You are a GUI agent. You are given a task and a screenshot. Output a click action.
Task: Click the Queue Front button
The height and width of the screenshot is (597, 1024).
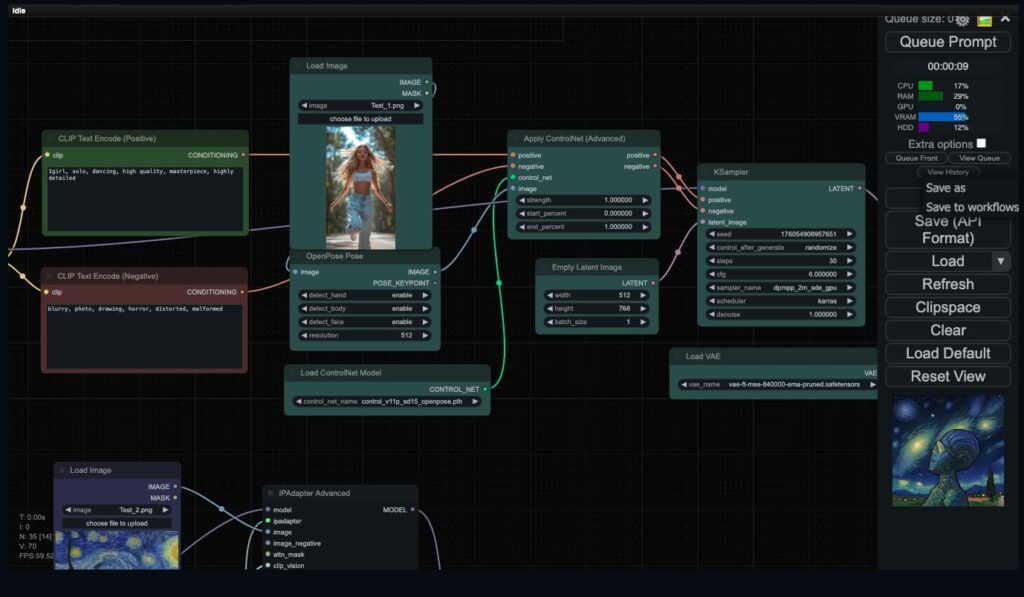tap(916, 158)
